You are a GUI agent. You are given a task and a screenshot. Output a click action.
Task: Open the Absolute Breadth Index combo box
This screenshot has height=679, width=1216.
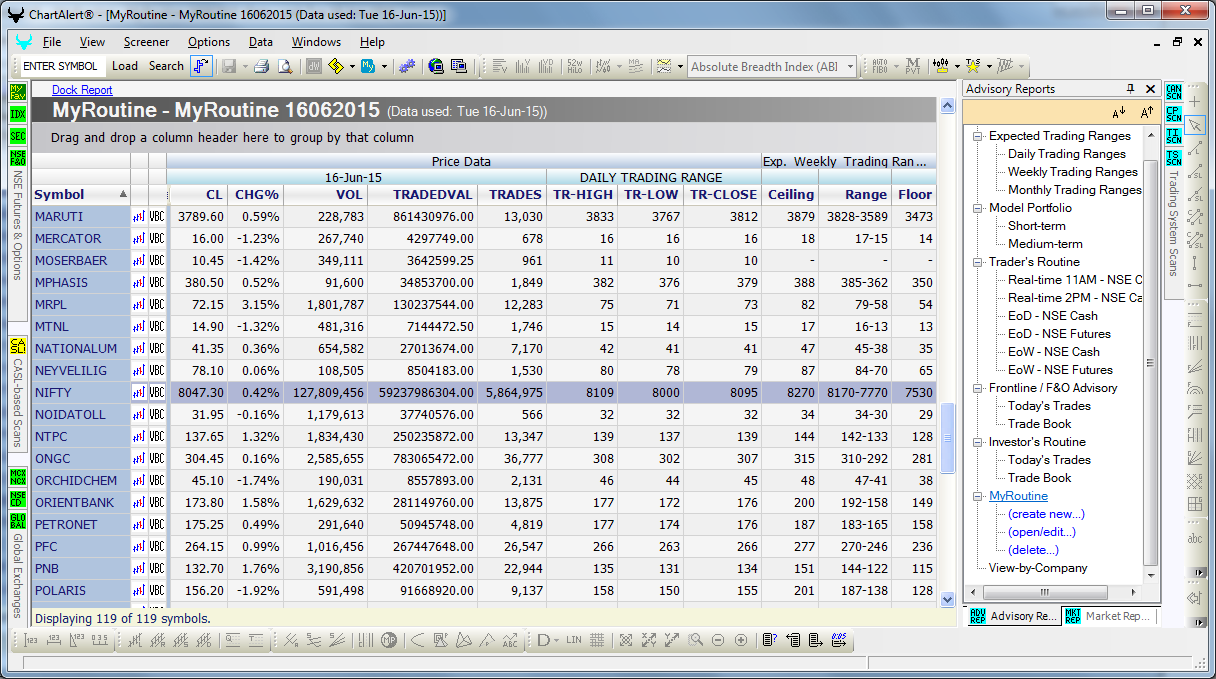(773, 67)
